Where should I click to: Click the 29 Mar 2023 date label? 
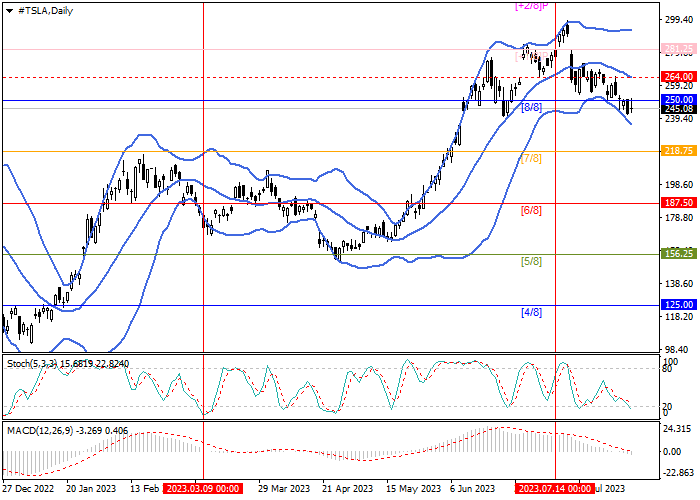(x=284, y=488)
